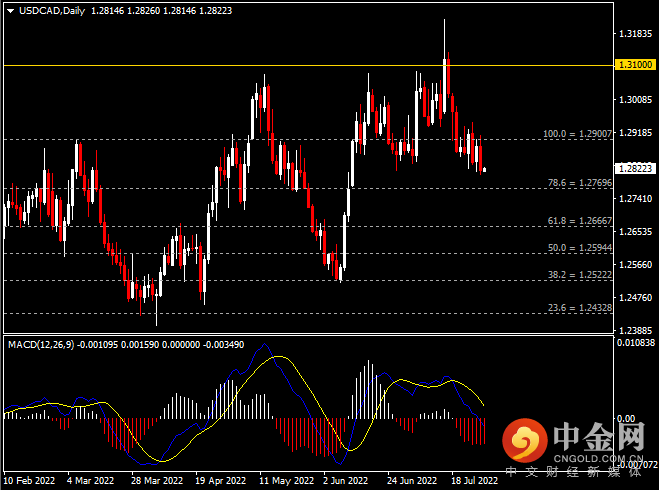Select the 50.0 = 1.25944 Fibonacci label
The image size is (659, 490).
tap(580, 248)
